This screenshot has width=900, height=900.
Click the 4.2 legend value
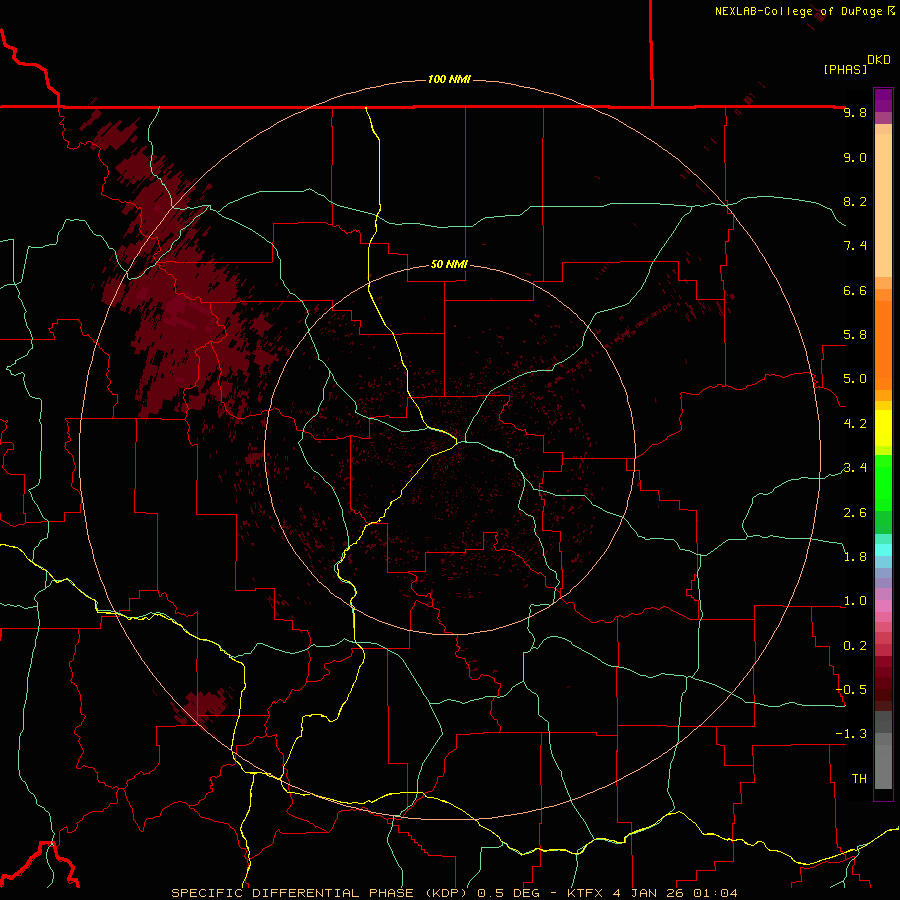pyautogui.click(x=855, y=424)
